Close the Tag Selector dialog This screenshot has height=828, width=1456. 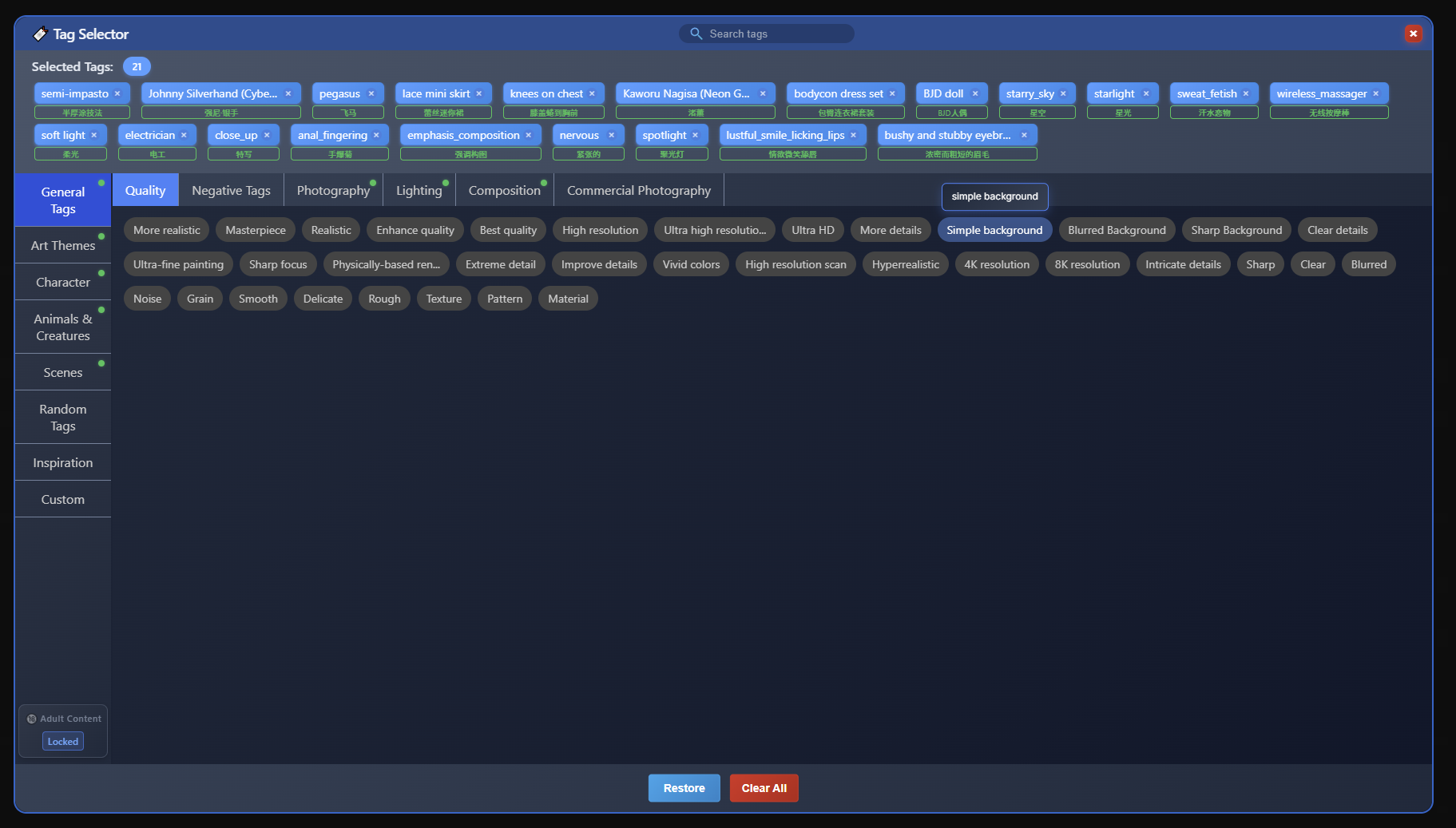click(1413, 34)
